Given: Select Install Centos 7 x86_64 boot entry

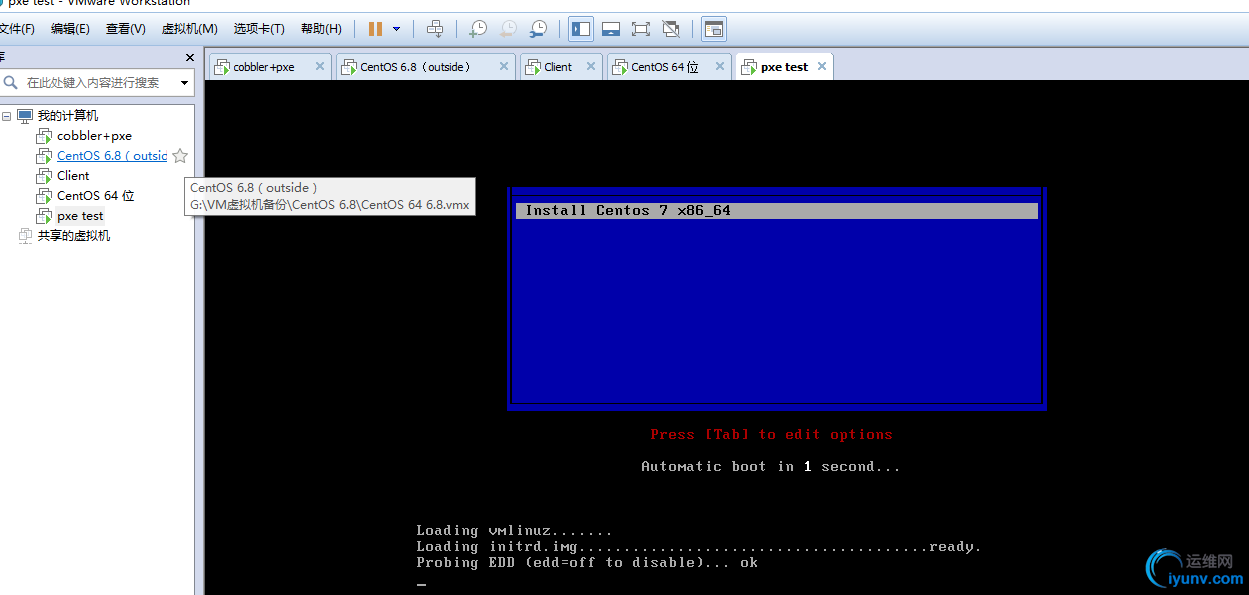Looking at the screenshot, I should click(776, 211).
